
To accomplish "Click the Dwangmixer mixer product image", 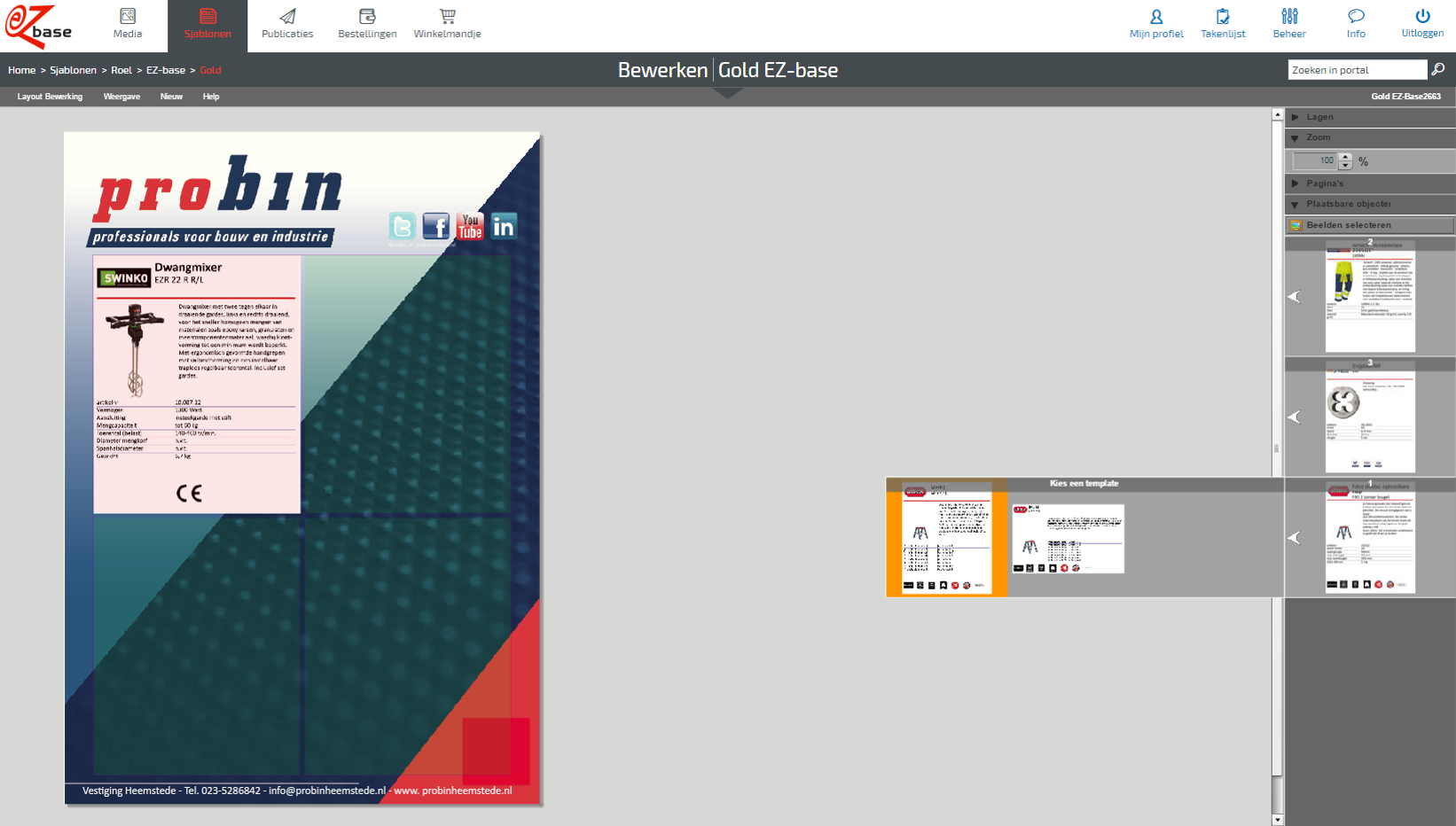I will click(x=134, y=349).
